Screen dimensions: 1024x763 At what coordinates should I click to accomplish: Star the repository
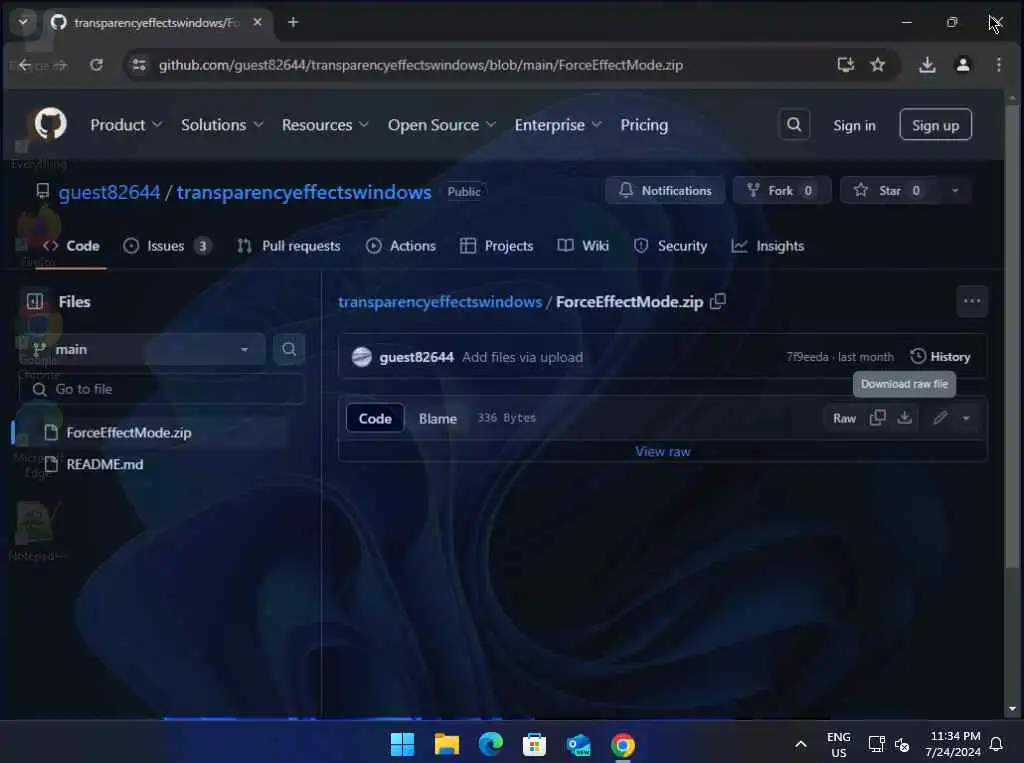pos(890,191)
